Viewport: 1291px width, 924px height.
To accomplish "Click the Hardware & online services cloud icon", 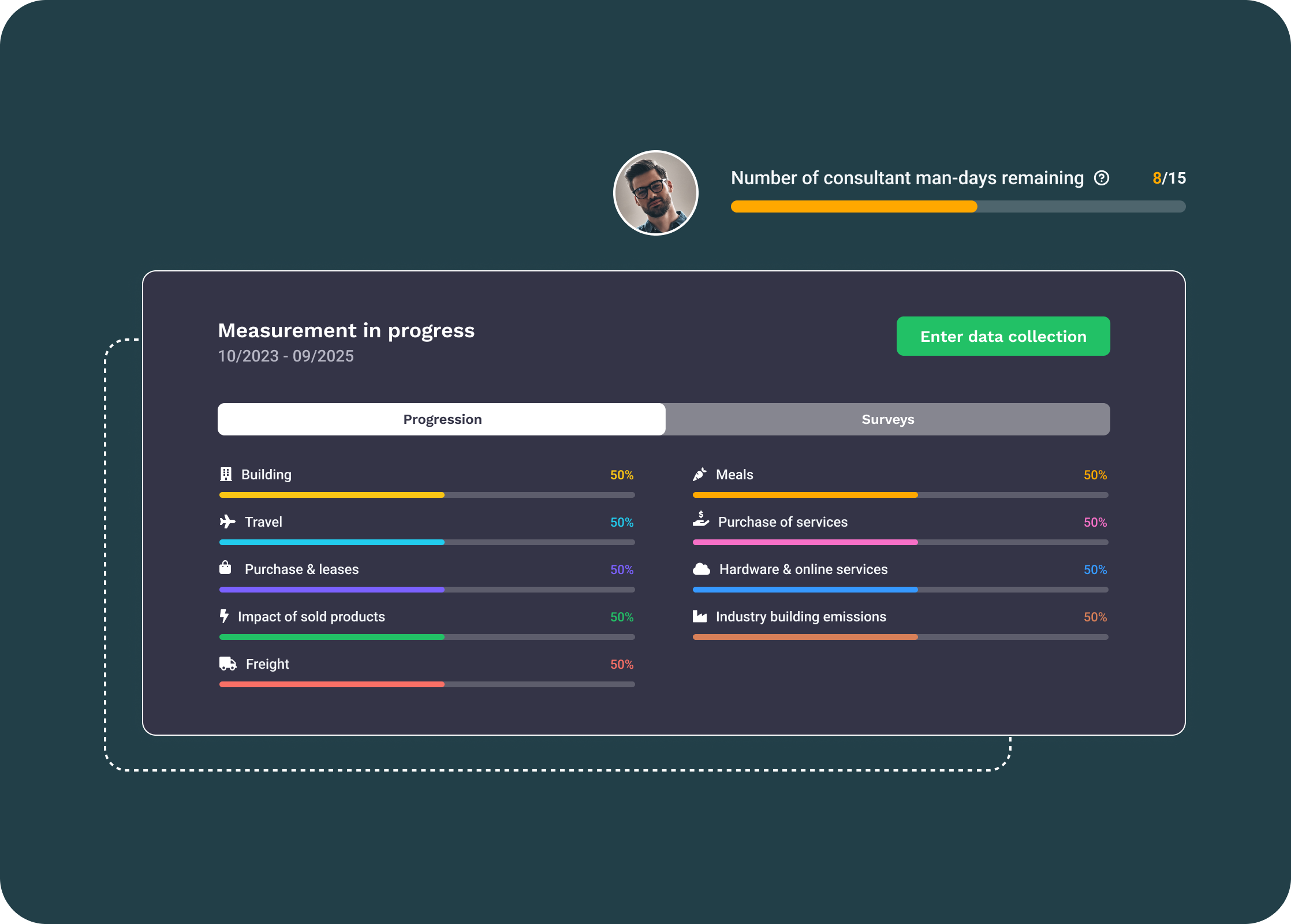I will [x=701, y=569].
